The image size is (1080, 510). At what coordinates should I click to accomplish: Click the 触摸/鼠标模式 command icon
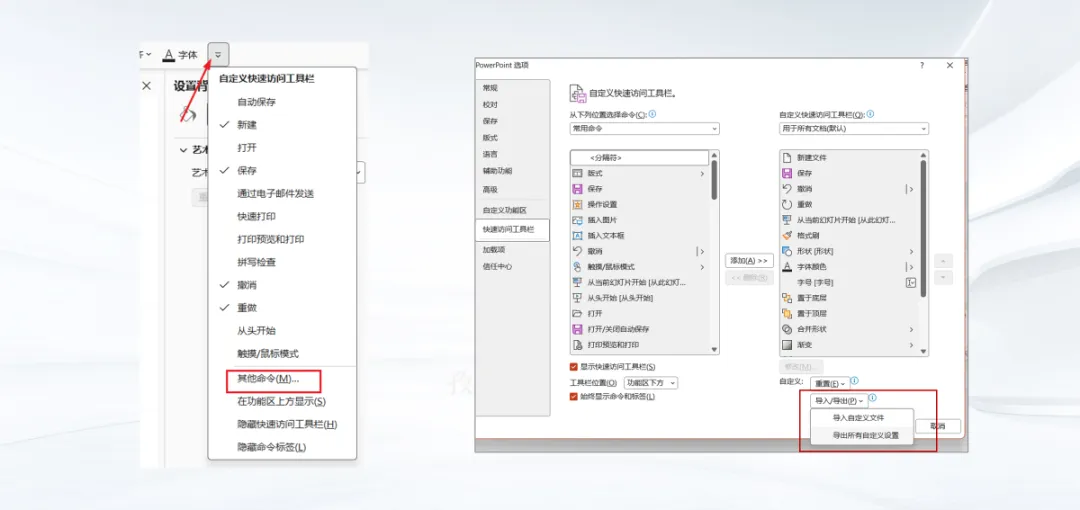pyautogui.click(x=578, y=267)
